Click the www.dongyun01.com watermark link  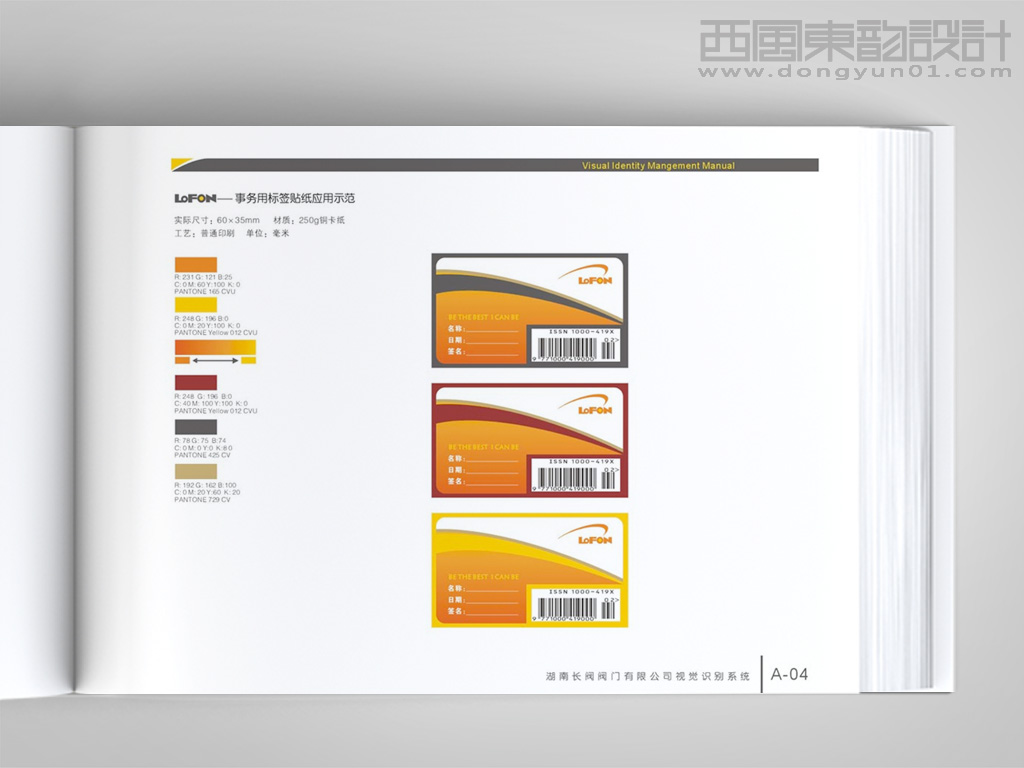coord(852,73)
